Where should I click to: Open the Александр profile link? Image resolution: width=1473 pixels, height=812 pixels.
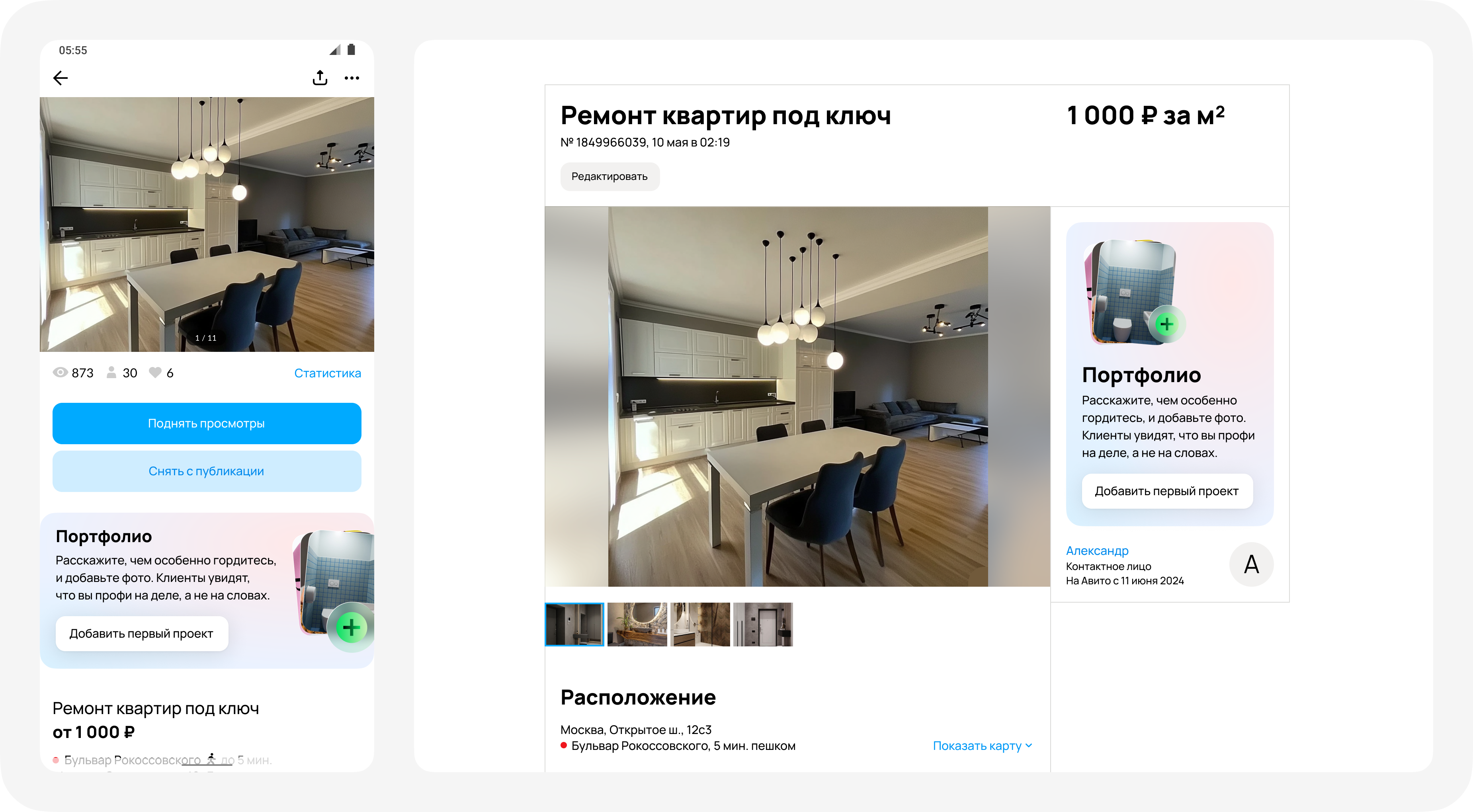[1097, 550]
